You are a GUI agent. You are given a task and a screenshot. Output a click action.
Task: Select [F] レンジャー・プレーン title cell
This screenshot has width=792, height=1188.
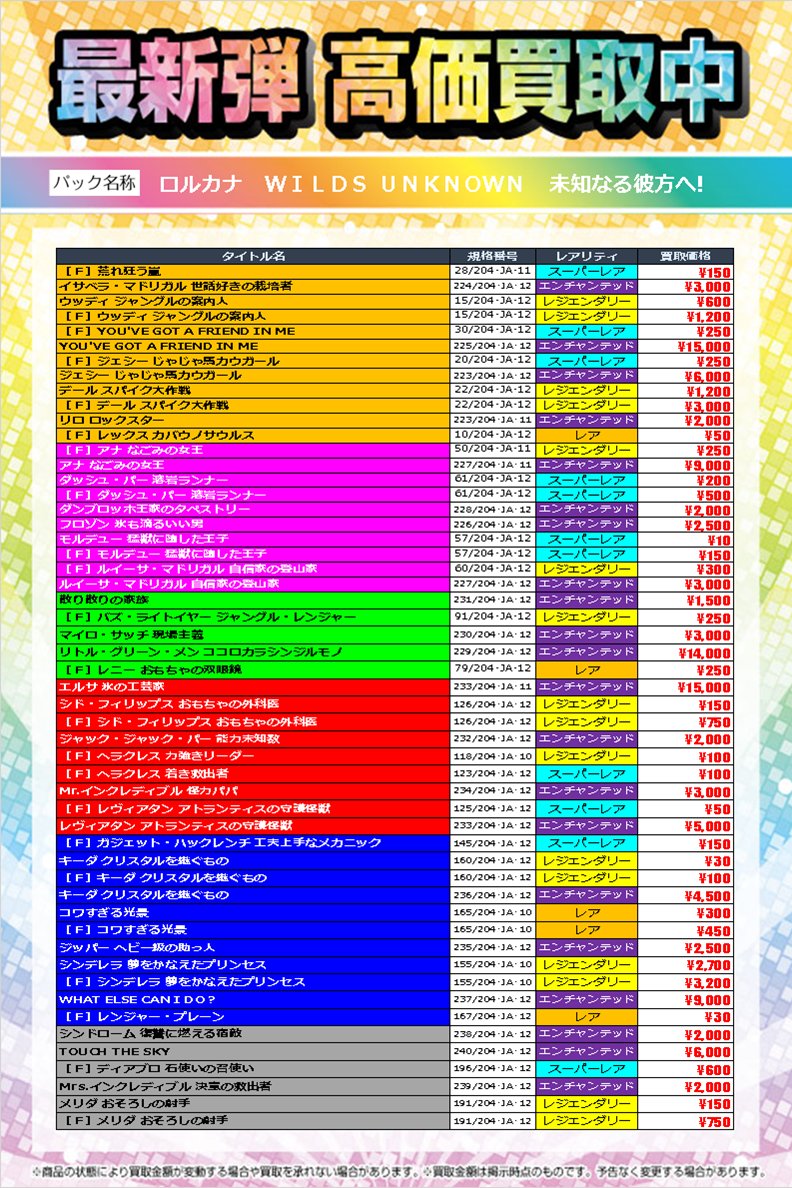(x=253, y=1018)
